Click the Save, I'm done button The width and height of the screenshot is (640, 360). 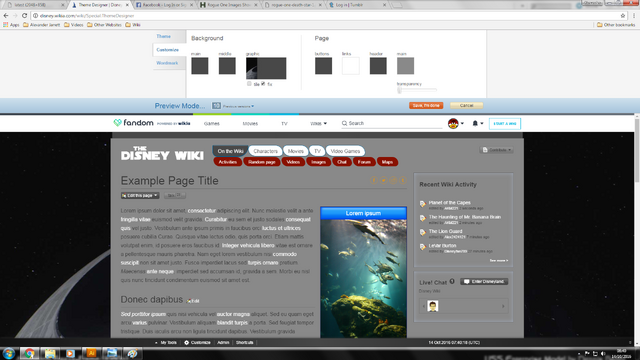click(x=426, y=105)
